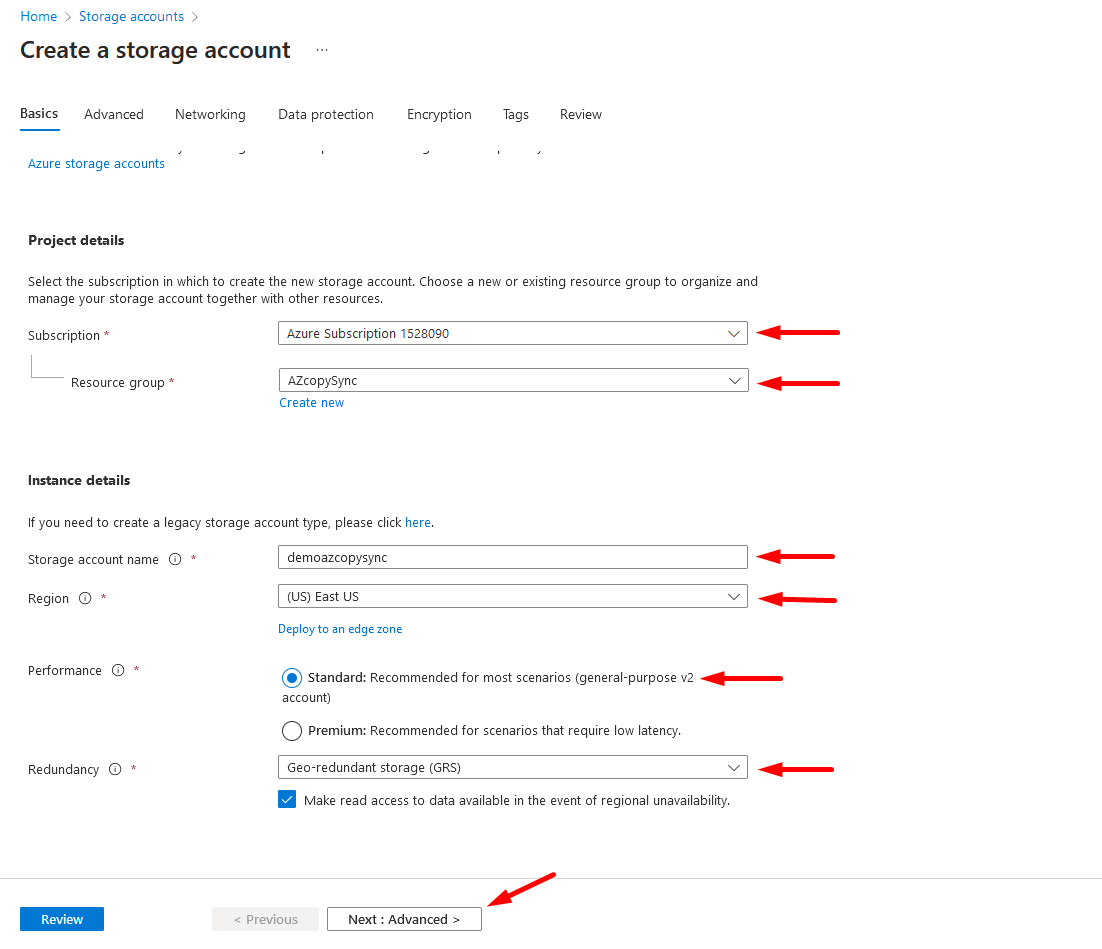The width and height of the screenshot is (1102, 949).
Task: Click the Create new resource group link
Action: (311, 402)
